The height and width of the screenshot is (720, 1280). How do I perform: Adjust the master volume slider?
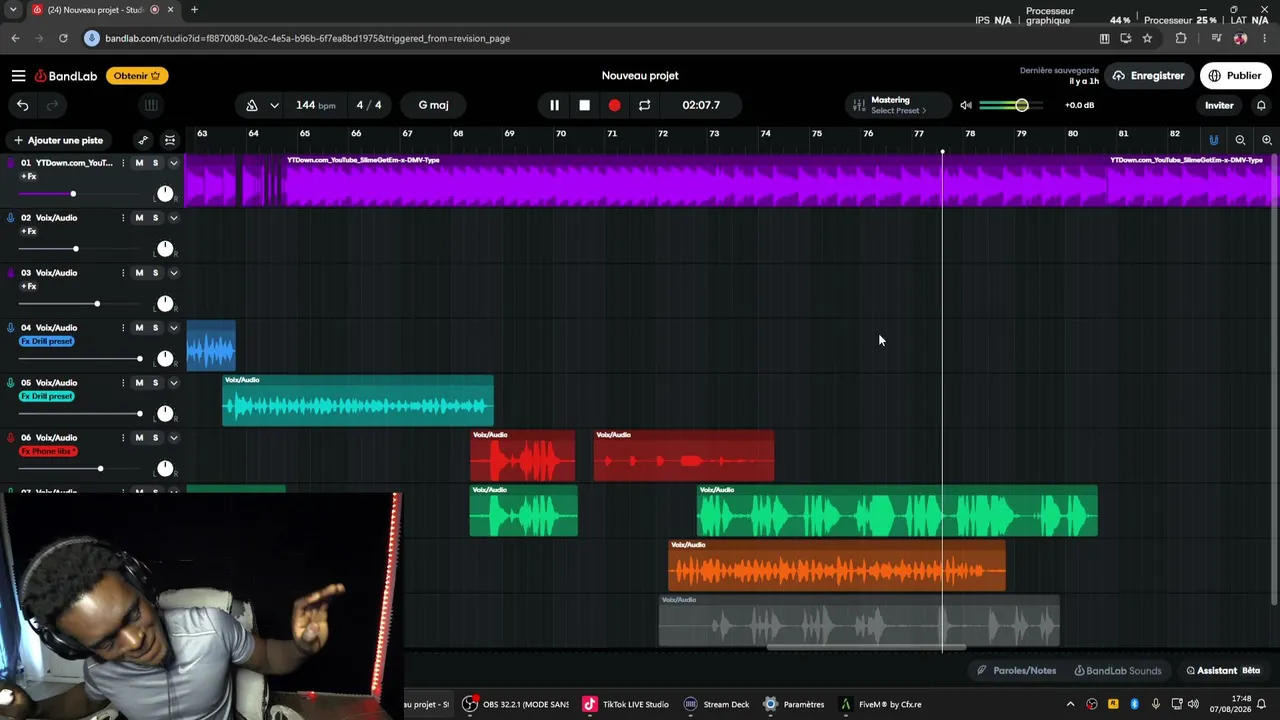point(1011,105)
